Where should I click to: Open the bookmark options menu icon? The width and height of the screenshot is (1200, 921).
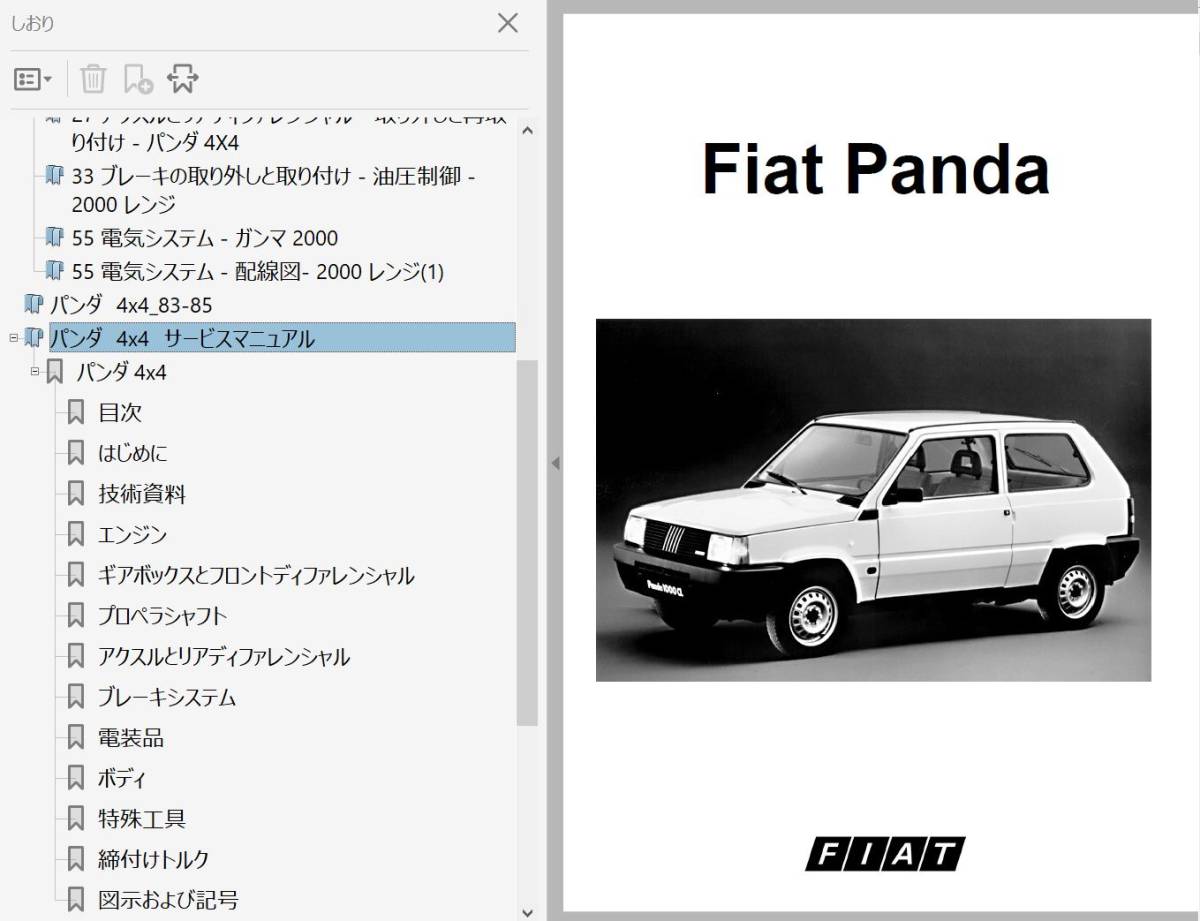click(x=32, y=79)
